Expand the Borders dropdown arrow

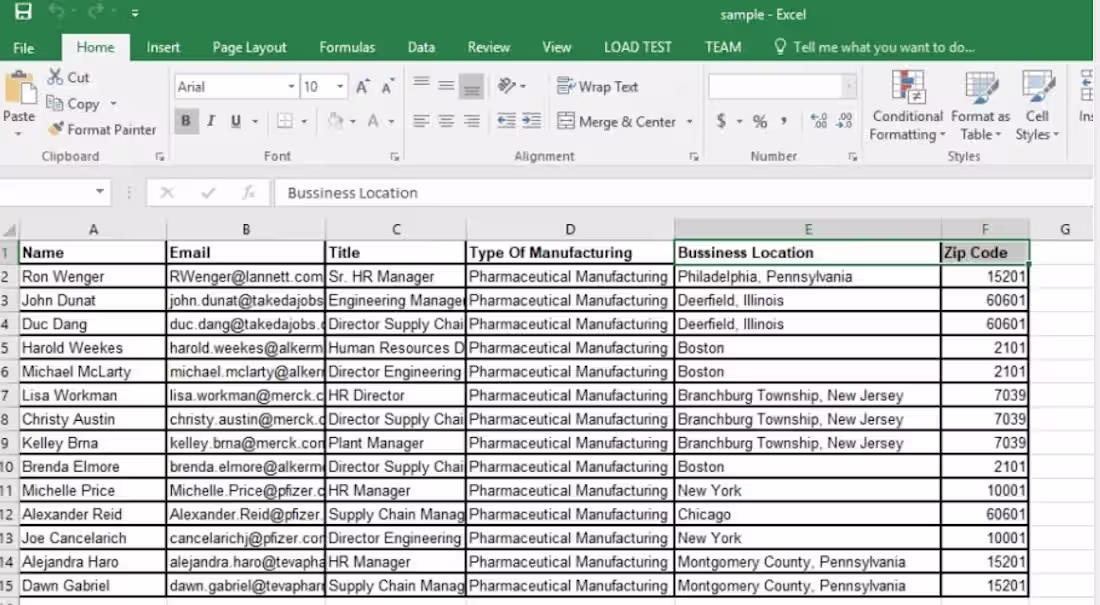click(x=304, y=121)
